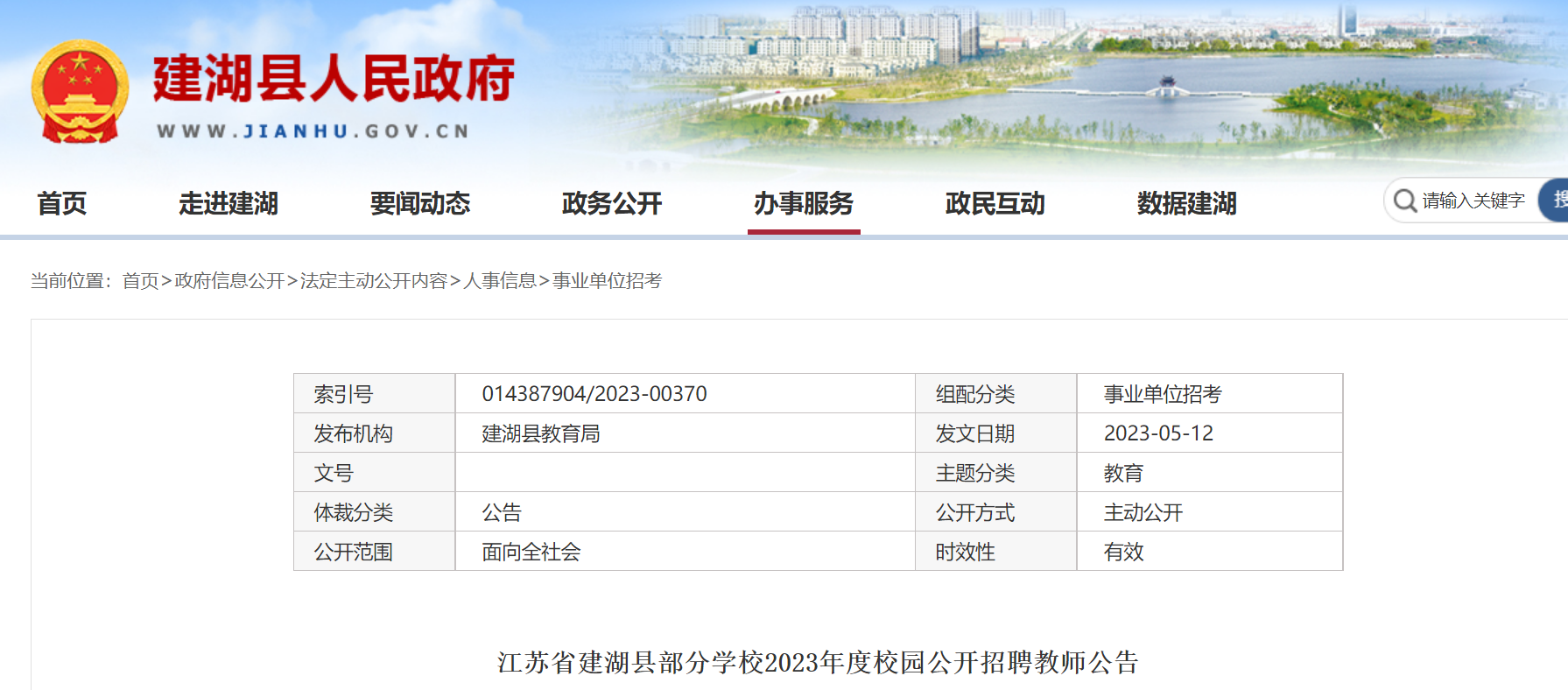This screenshot has height=690, width=1568.
Task: Click 事业单位招考 breadcrumb link
Action: (x=607, y=281)
